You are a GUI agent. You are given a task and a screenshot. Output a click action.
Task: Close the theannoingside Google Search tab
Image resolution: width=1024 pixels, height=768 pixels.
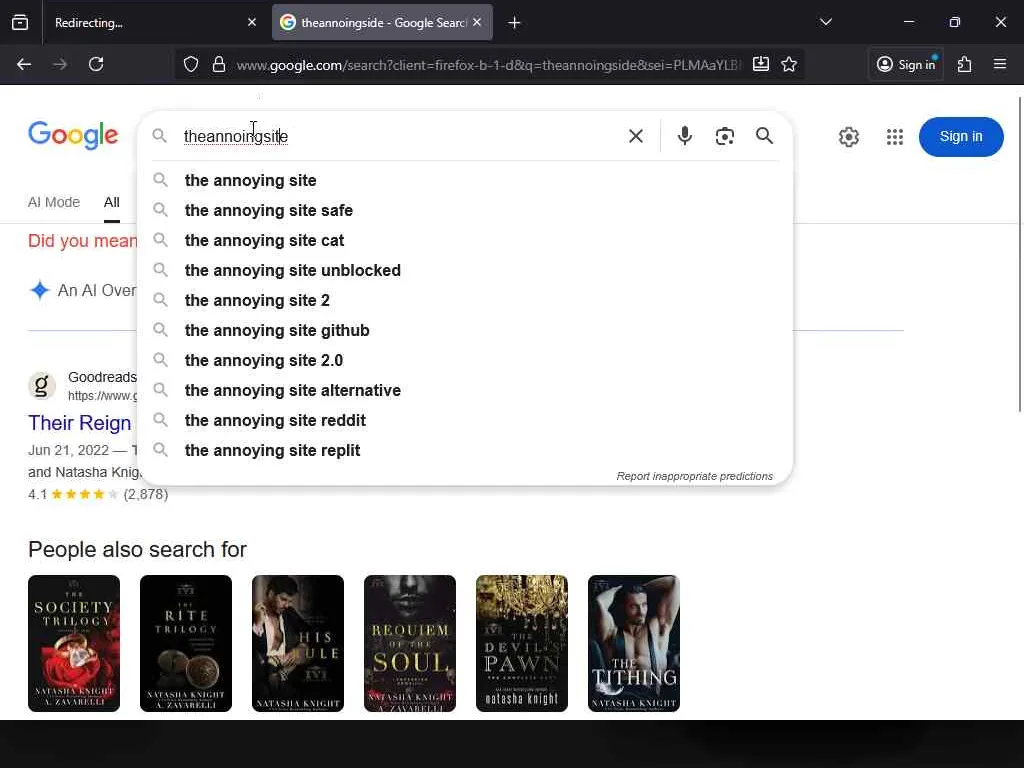pyautogui.click(x=477, y=22)
